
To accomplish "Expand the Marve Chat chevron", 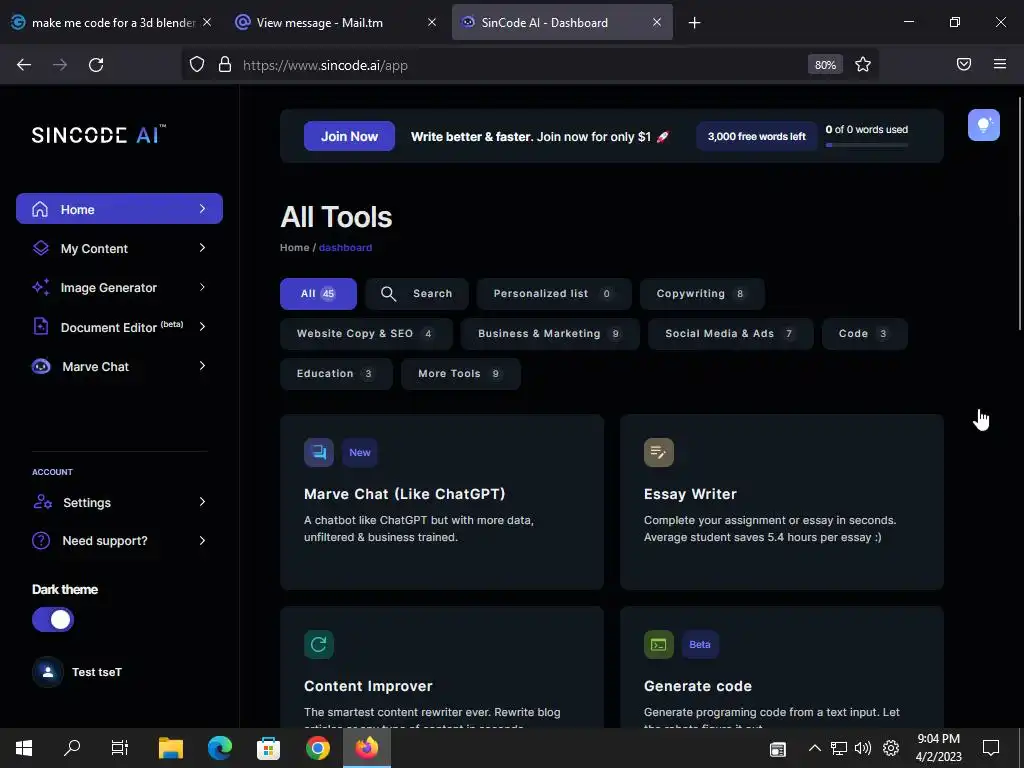I will pos(202,366).
